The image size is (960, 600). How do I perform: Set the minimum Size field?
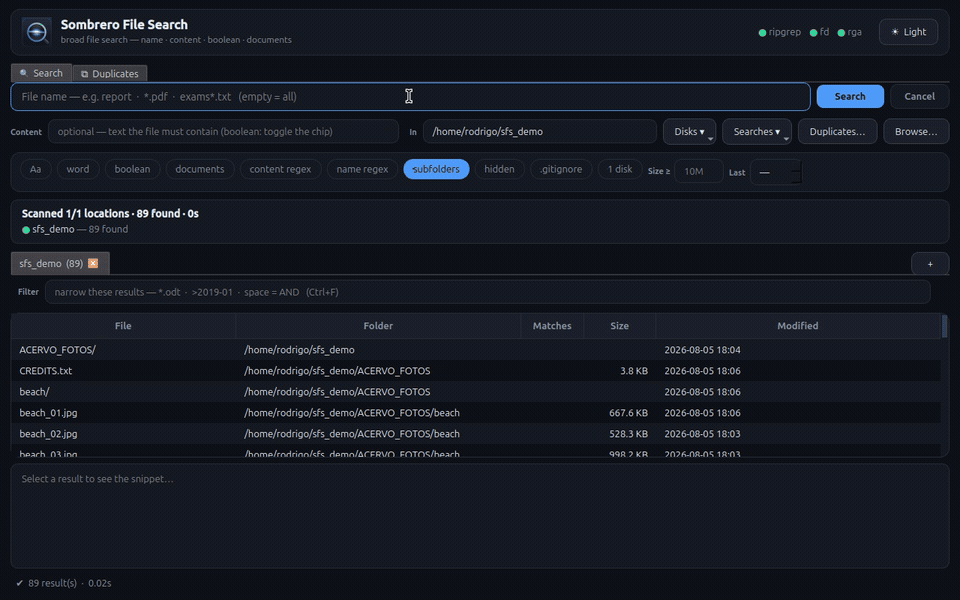coord(699,171)
